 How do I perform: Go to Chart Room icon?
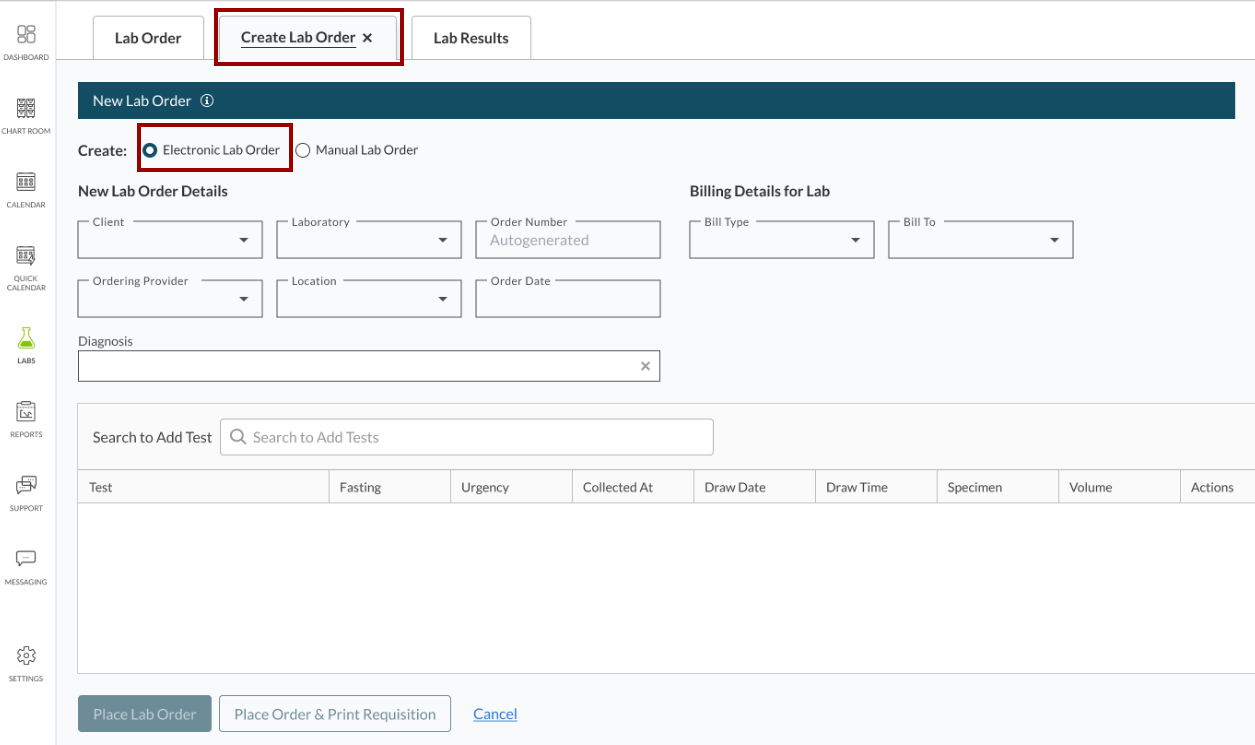coord(26,109)
